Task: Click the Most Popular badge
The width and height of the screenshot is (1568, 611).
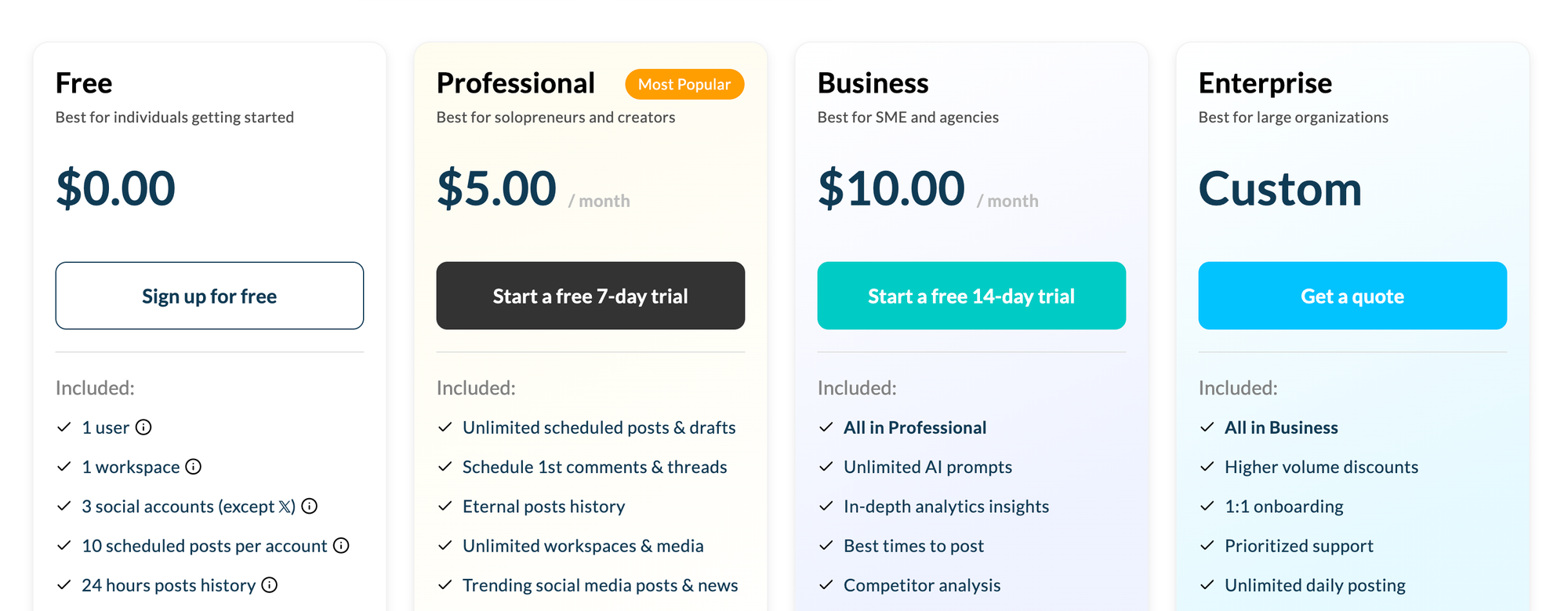Action: coord(684,84)
